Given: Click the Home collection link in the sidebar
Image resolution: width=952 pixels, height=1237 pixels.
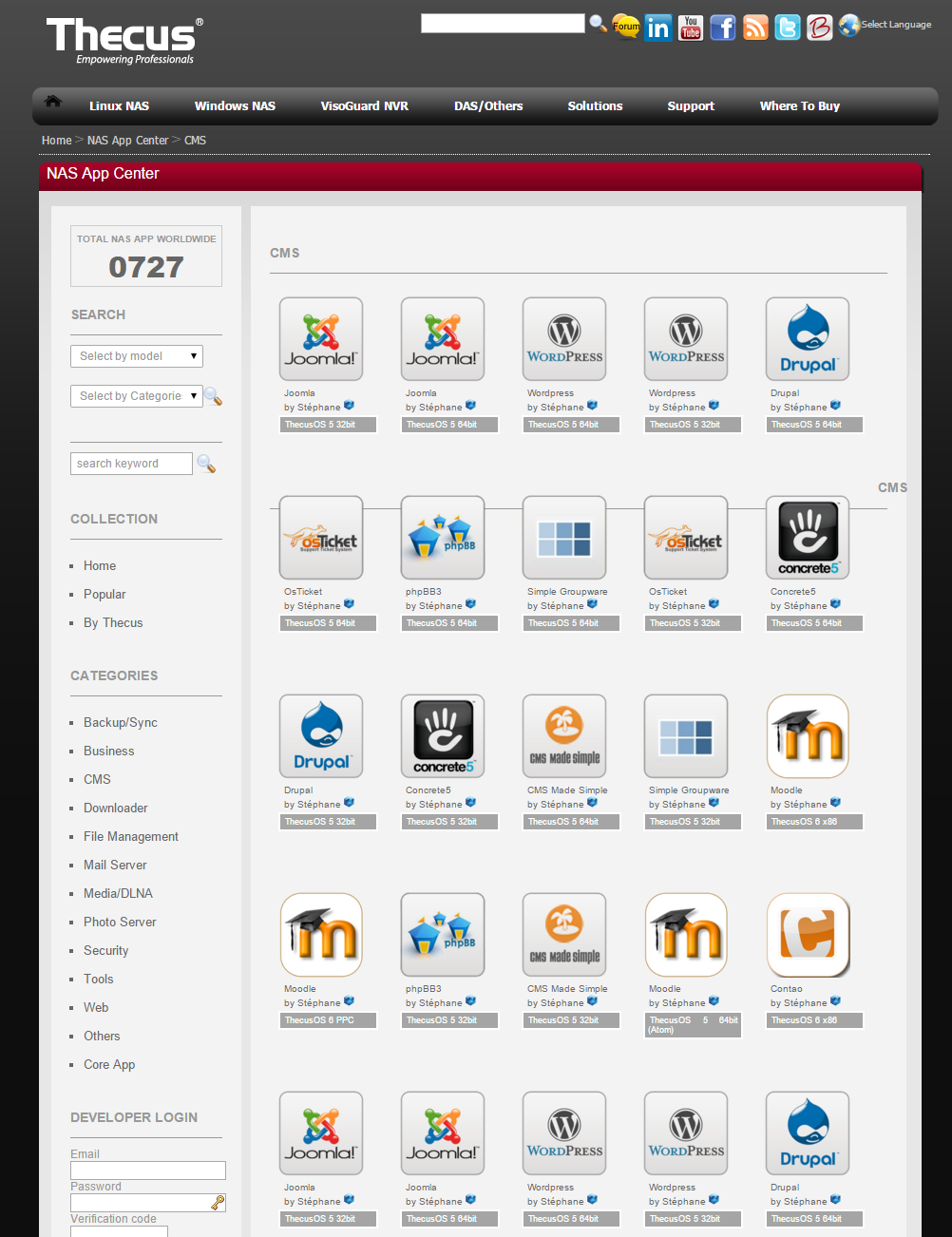Looking at the screenshot, I should pyautogui.click(x=100, y=566).
